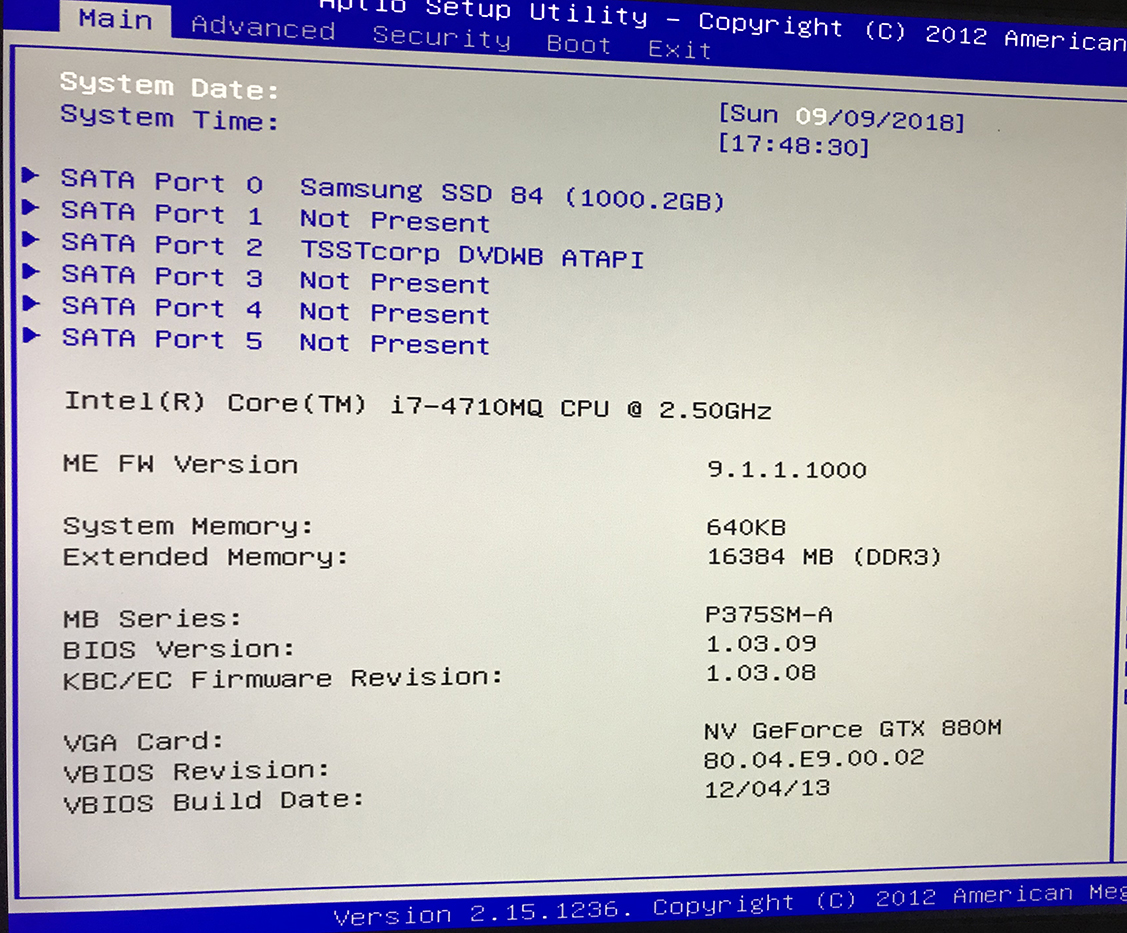The height and width of the screenshot is (933, 1127).
Task: Select the System Date value field
Action: click(x=842, y=118)
